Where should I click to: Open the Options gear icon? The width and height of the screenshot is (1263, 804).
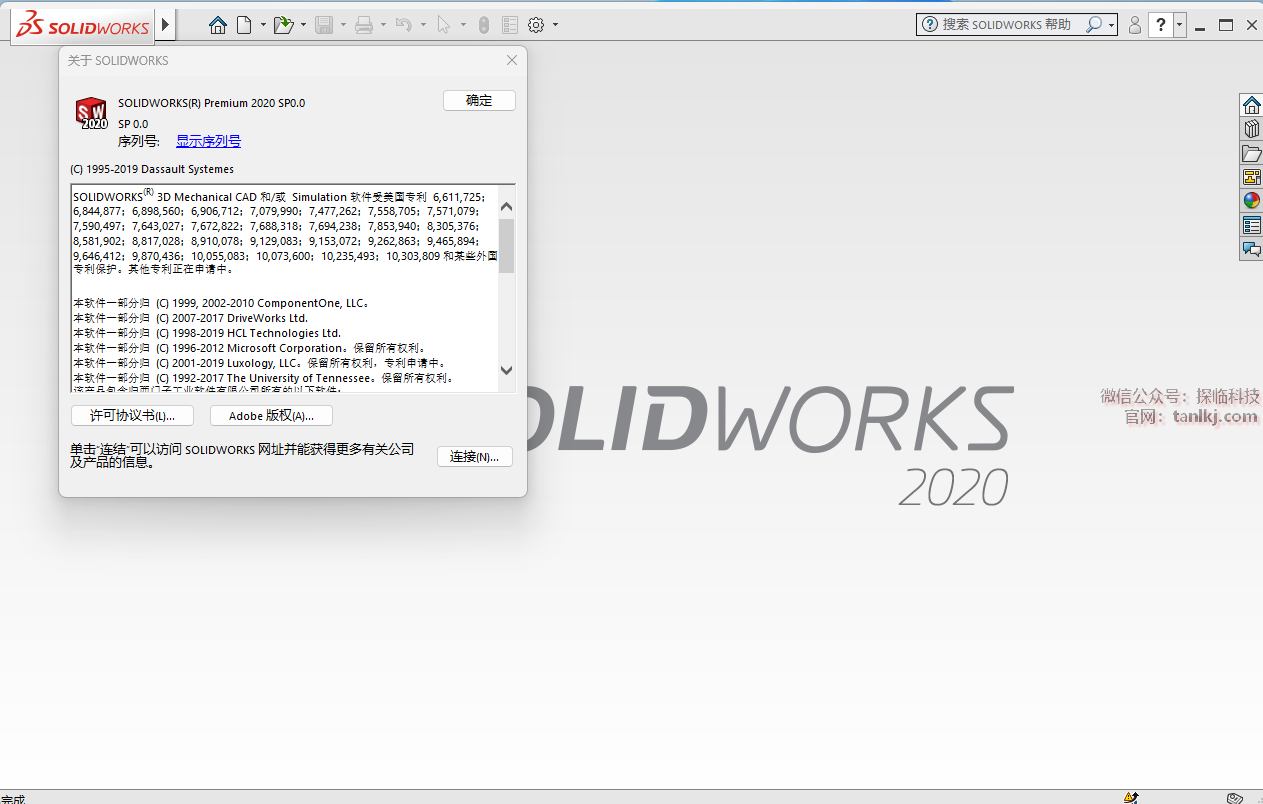coord(536,25)
